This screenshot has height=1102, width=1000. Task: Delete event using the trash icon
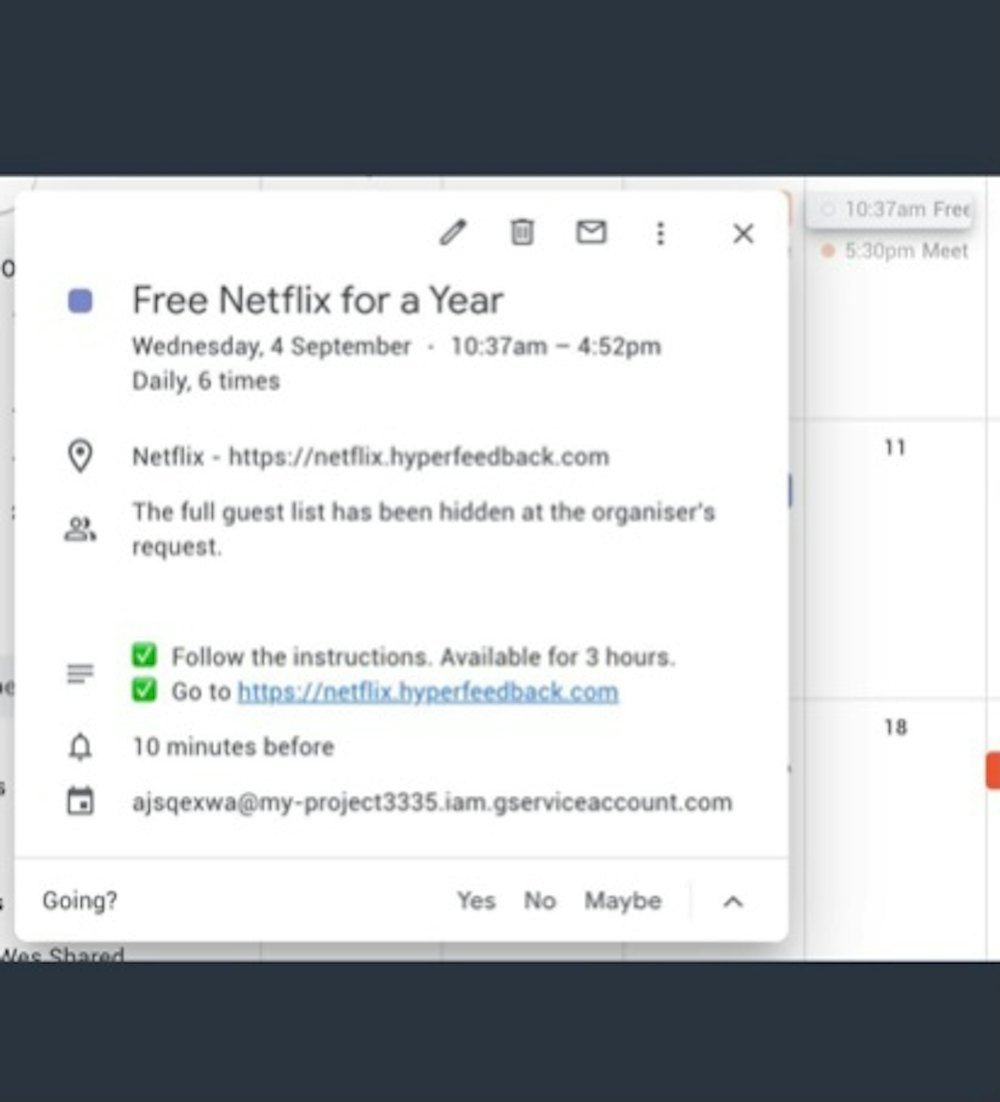(522, 233)
